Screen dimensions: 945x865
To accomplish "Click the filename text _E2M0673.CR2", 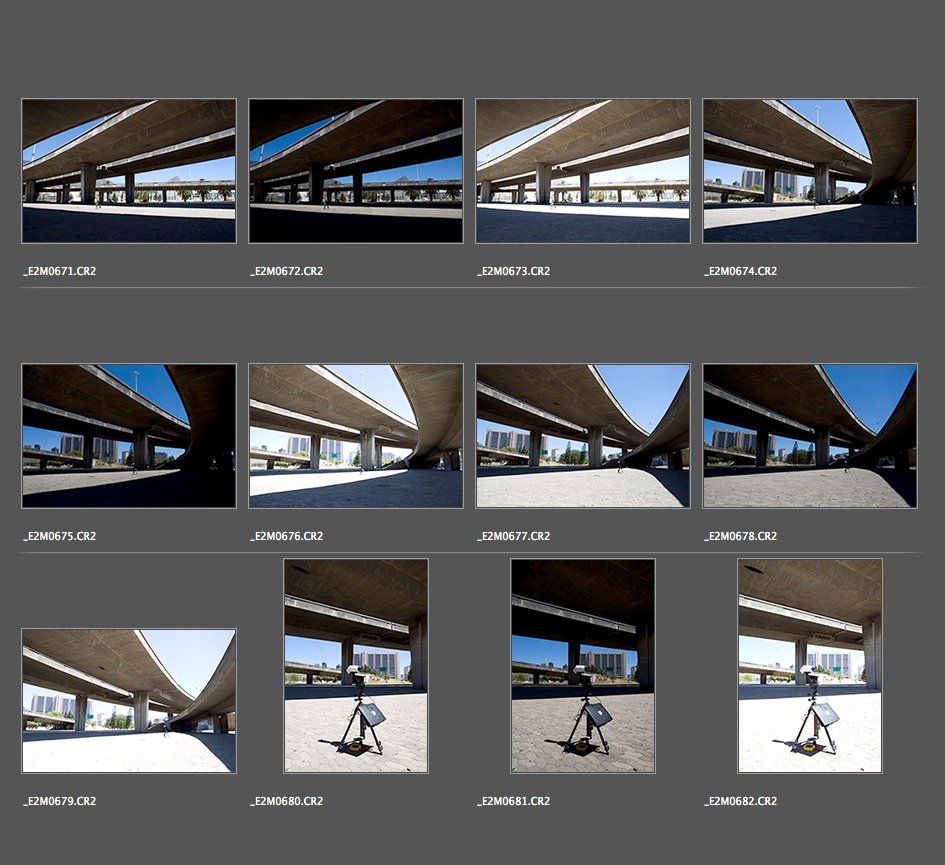I will (x=514, y=271).
